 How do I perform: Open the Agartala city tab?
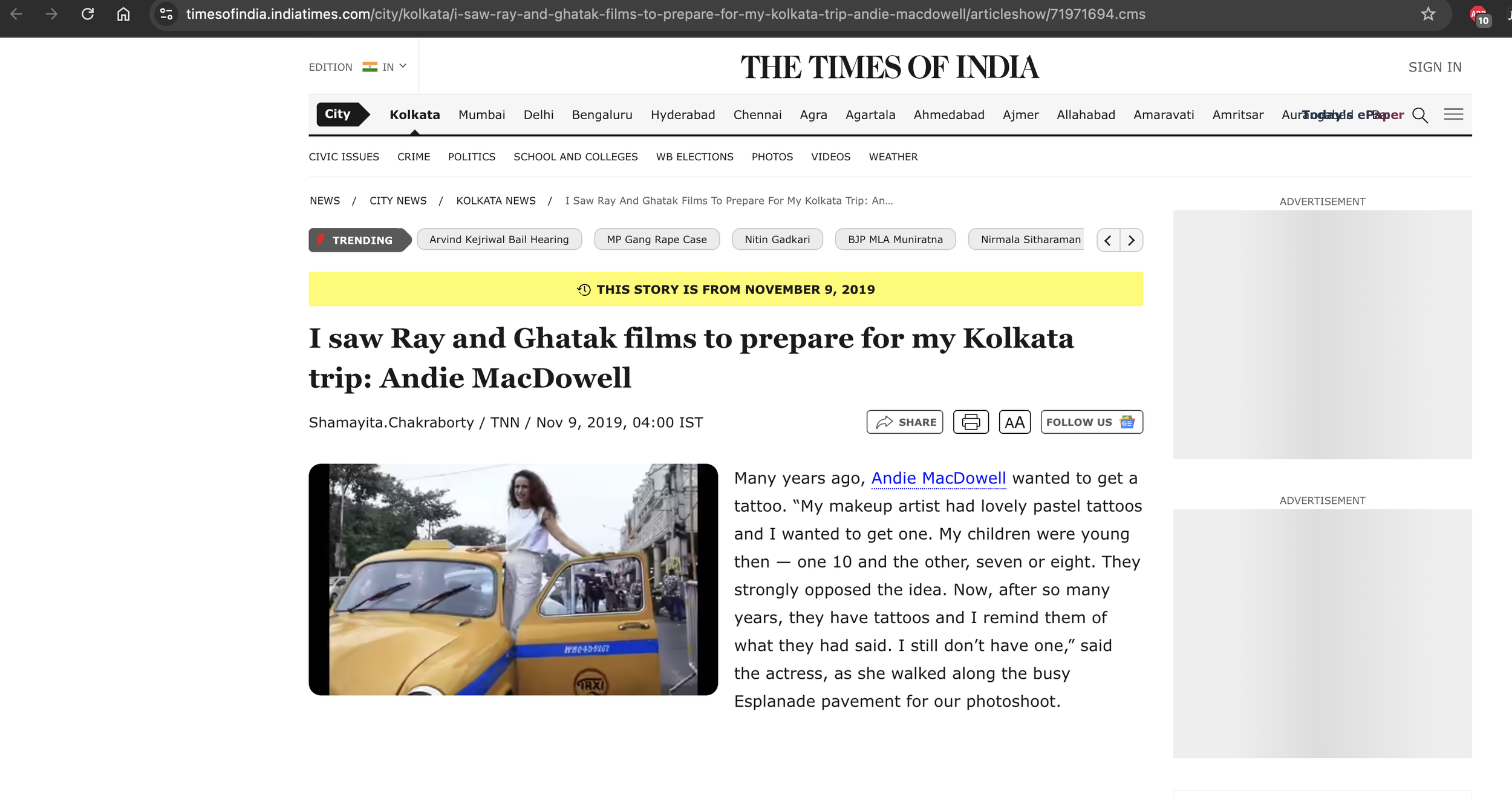click(870, 115)
